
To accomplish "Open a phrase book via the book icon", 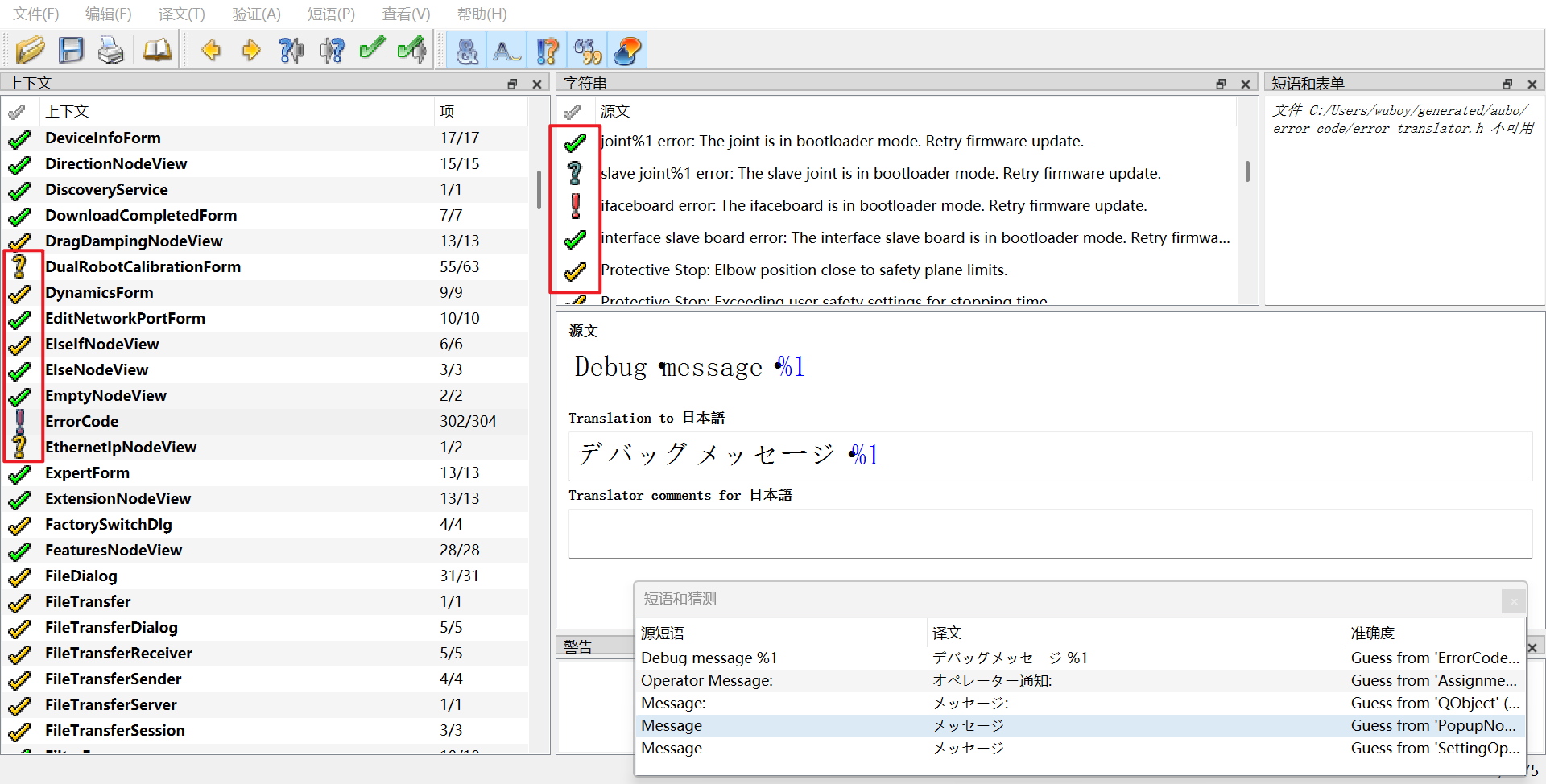I will 157,51.
